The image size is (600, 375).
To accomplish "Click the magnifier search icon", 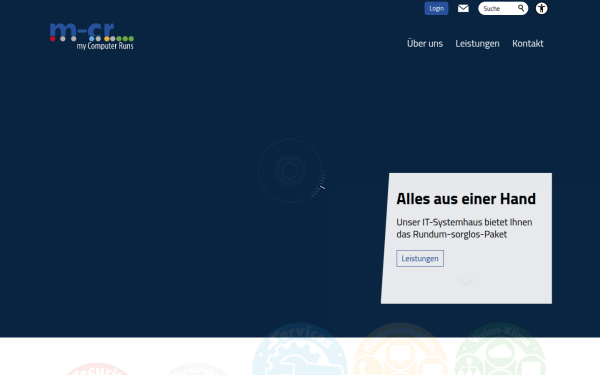I will (x=521, y=8).
